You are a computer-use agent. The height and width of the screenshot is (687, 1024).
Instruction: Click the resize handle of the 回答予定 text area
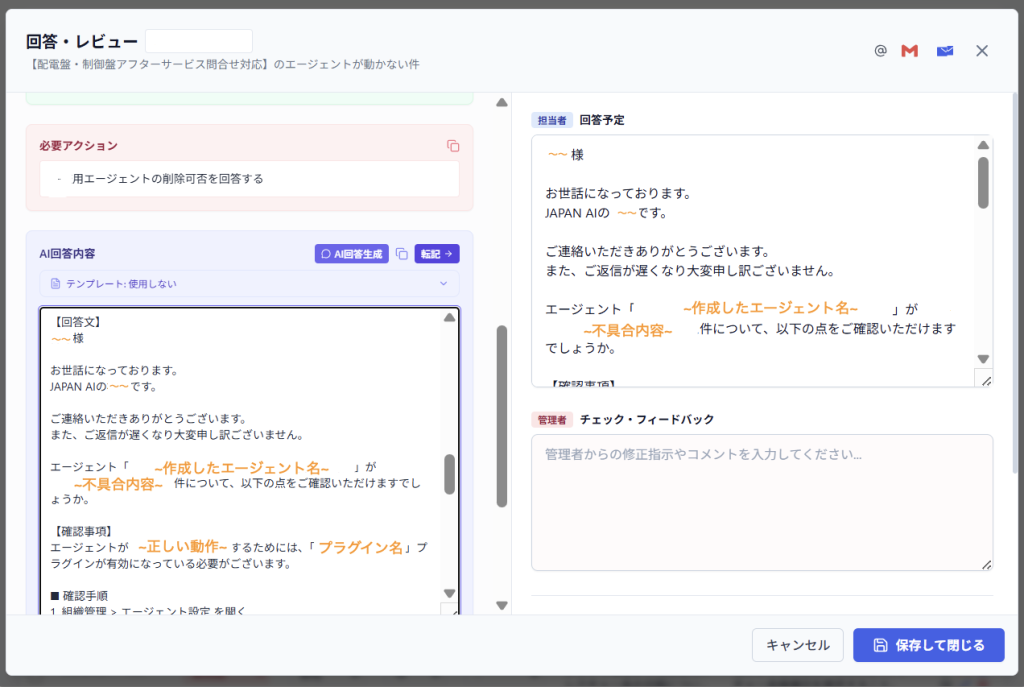tap(985, 380)
